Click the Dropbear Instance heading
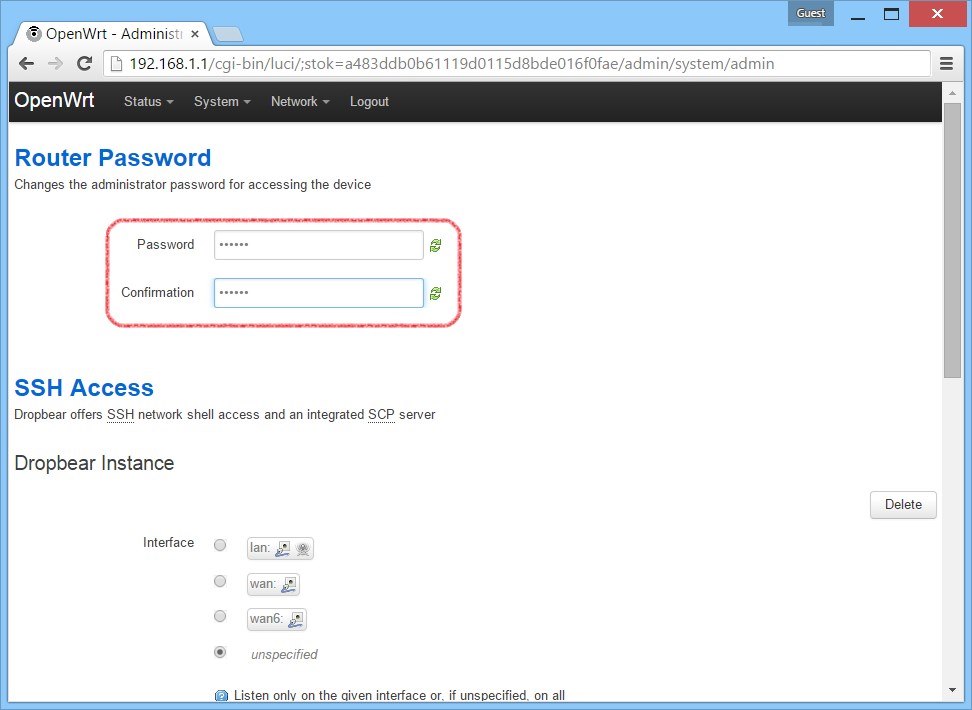The height and width of the screenshot is (710, 972). tap(94, 463)
